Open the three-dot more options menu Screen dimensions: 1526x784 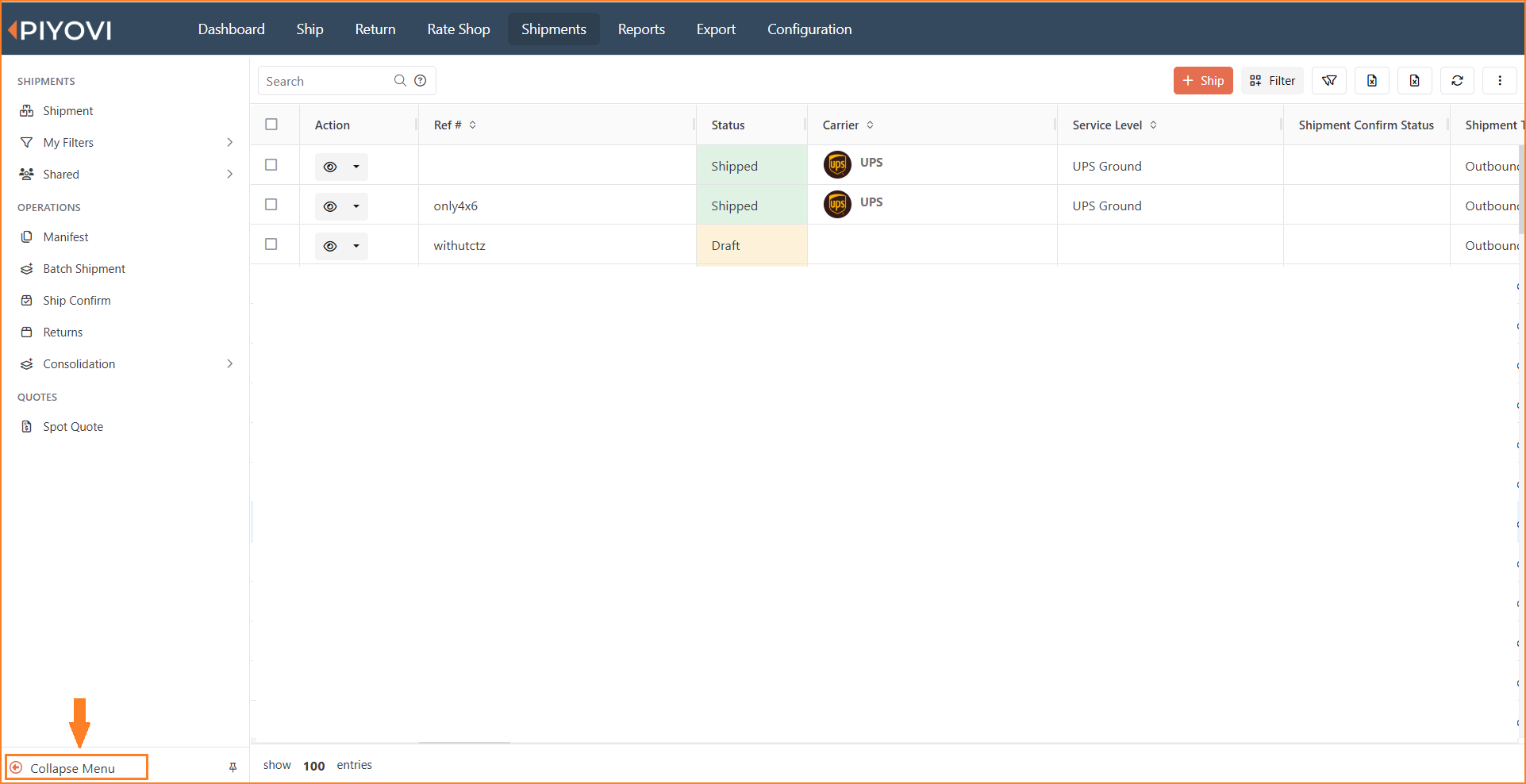[1500, 81]
